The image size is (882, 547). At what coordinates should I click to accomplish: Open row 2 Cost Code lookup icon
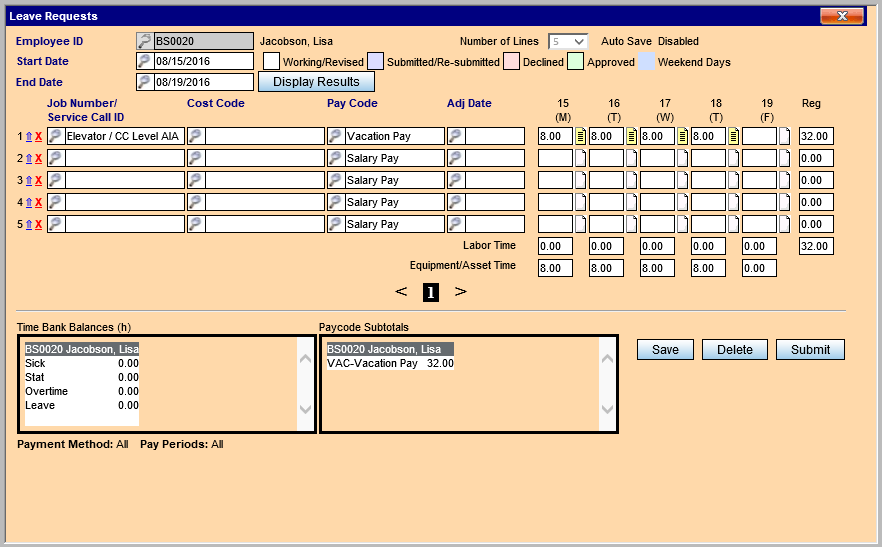point(196,158)
